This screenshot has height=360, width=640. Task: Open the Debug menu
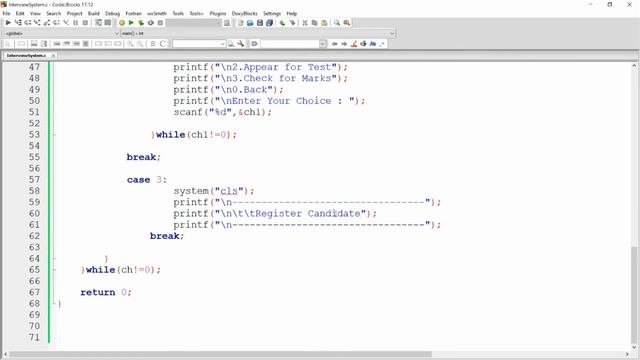tap(112, 13)
